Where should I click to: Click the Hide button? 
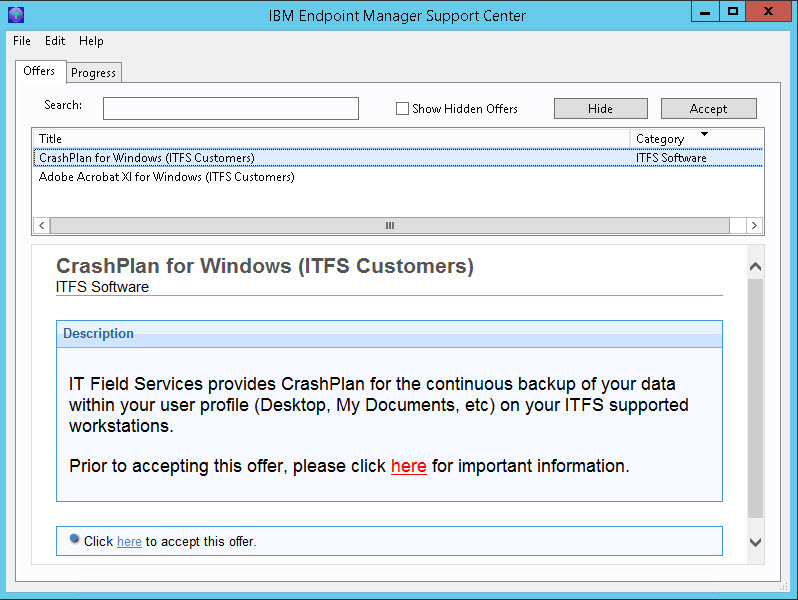click(x=601, y=108)
